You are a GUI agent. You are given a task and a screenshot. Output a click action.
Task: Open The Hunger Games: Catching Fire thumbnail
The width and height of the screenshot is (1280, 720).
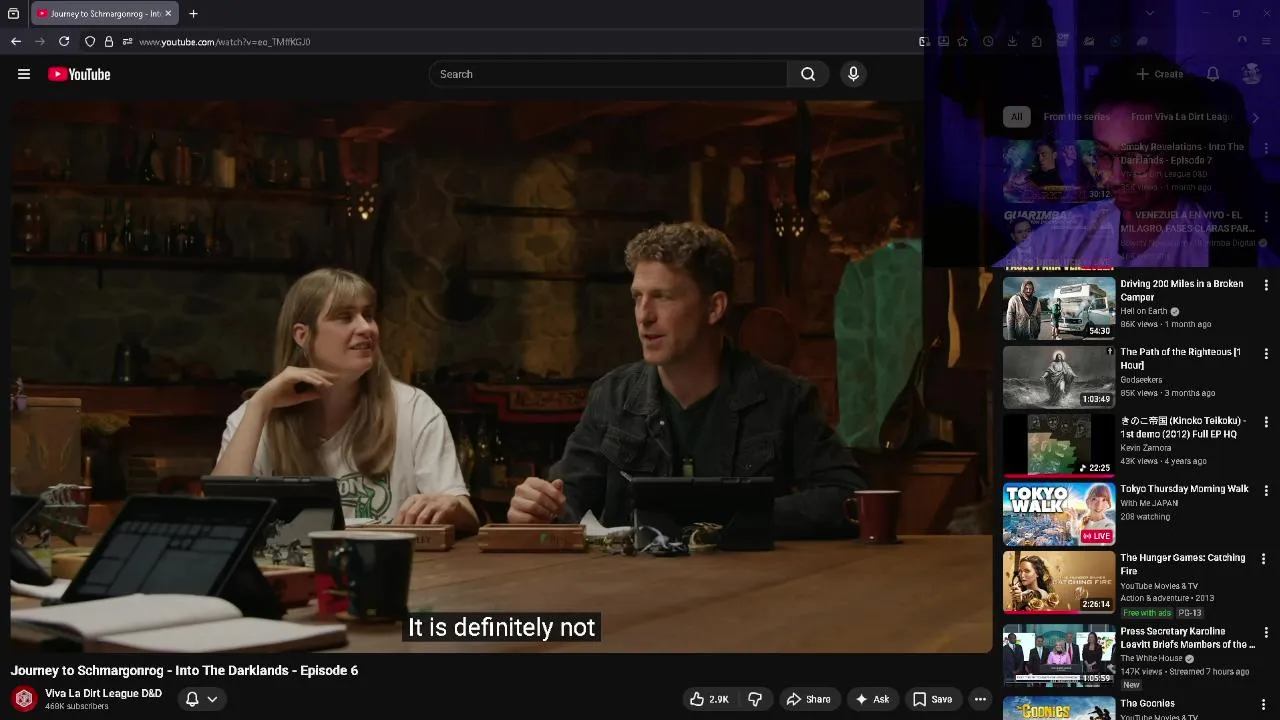1059,583
